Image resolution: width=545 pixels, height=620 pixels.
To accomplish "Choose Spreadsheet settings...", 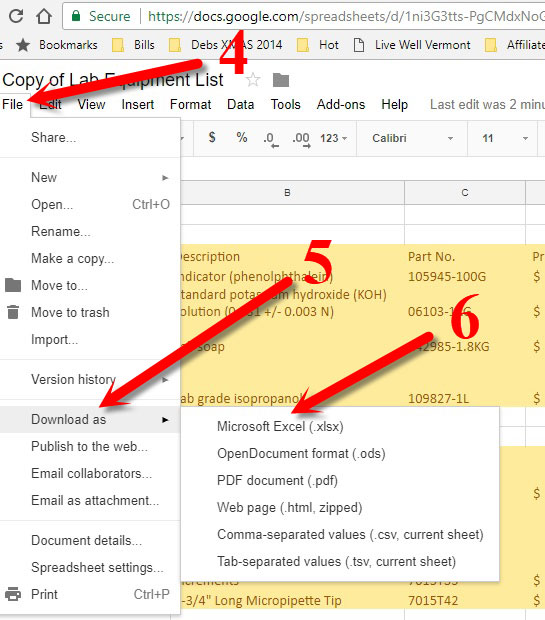I will point(90,567).
